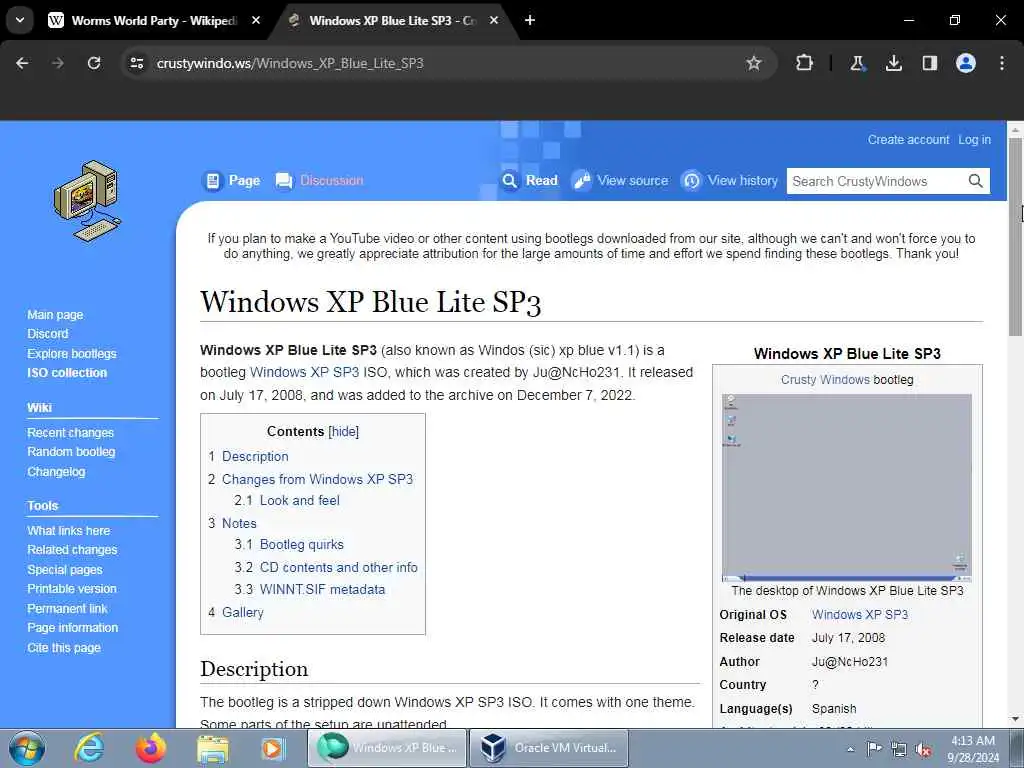
Task: Open a new browser tab
Action: point(530,21)
